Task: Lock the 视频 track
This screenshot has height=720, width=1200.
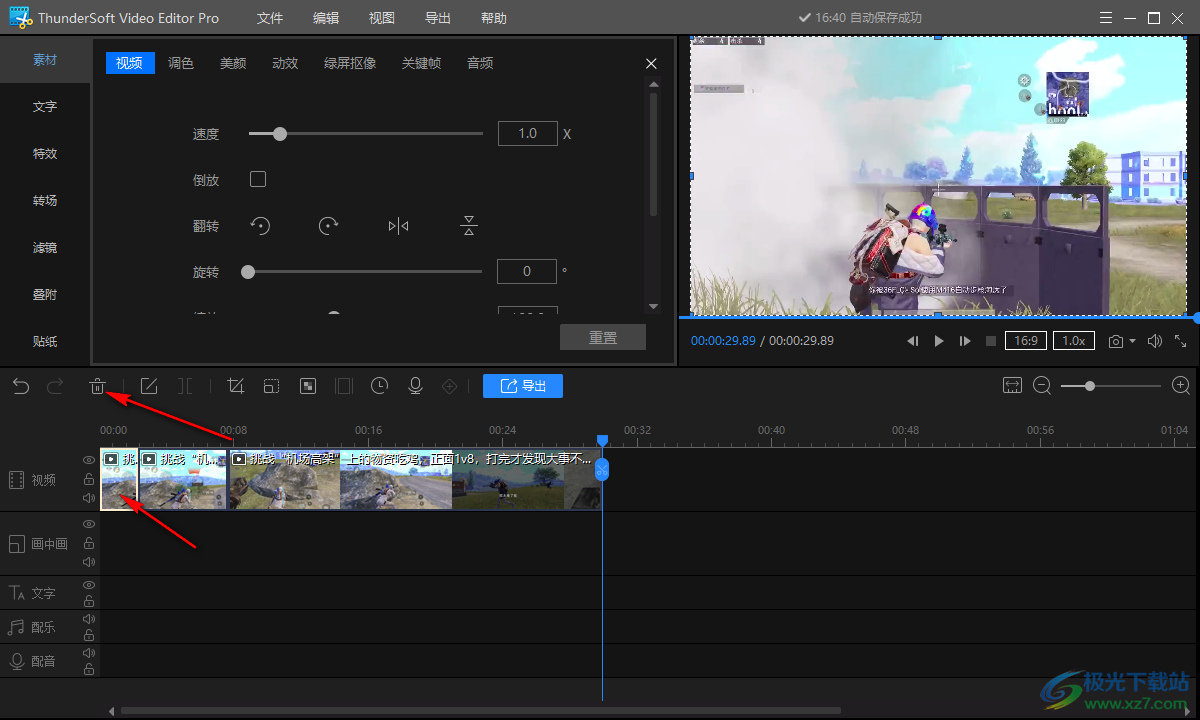Action: point(89,480)
